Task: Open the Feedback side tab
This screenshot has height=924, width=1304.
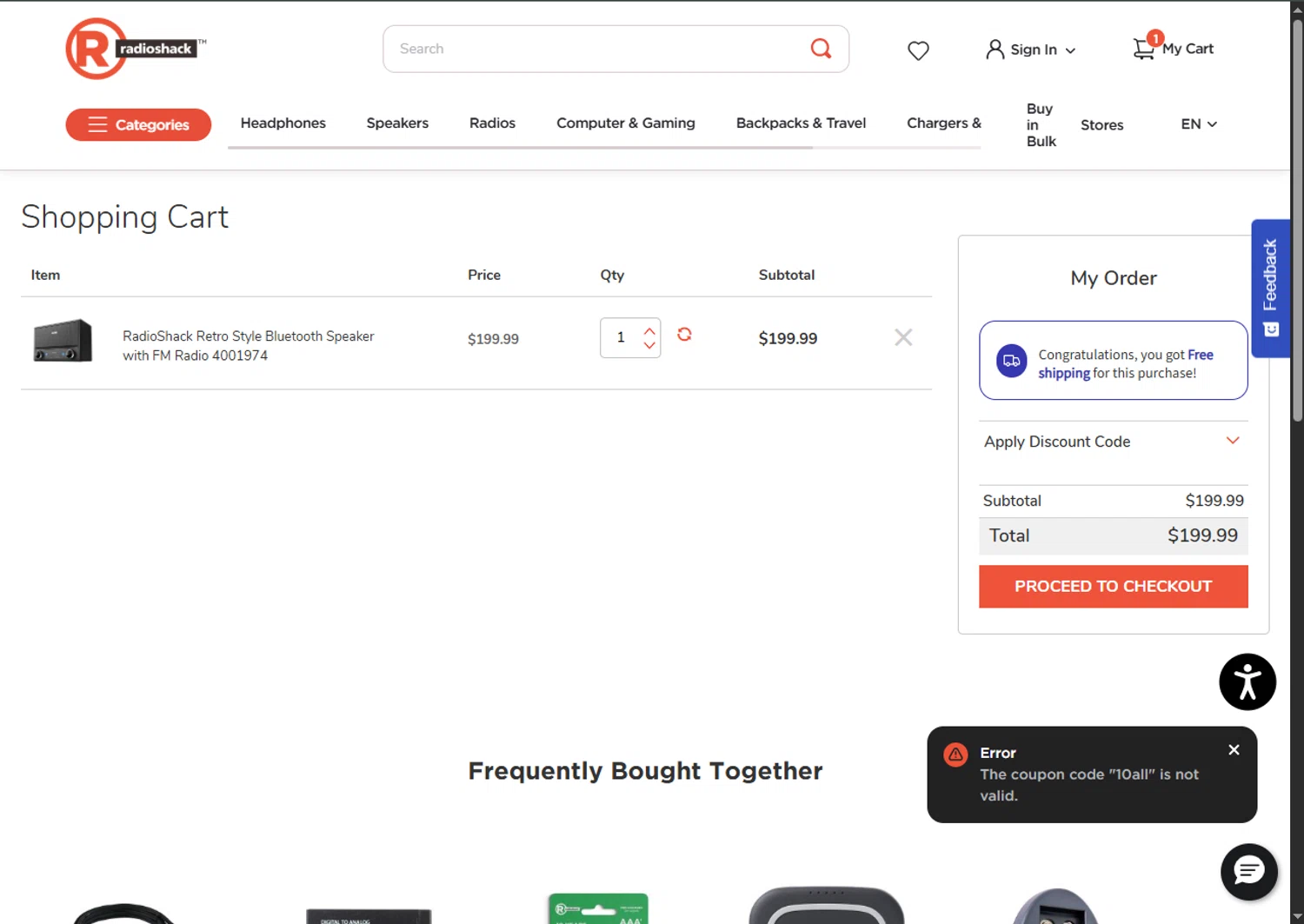Action: coord(1270,288)
